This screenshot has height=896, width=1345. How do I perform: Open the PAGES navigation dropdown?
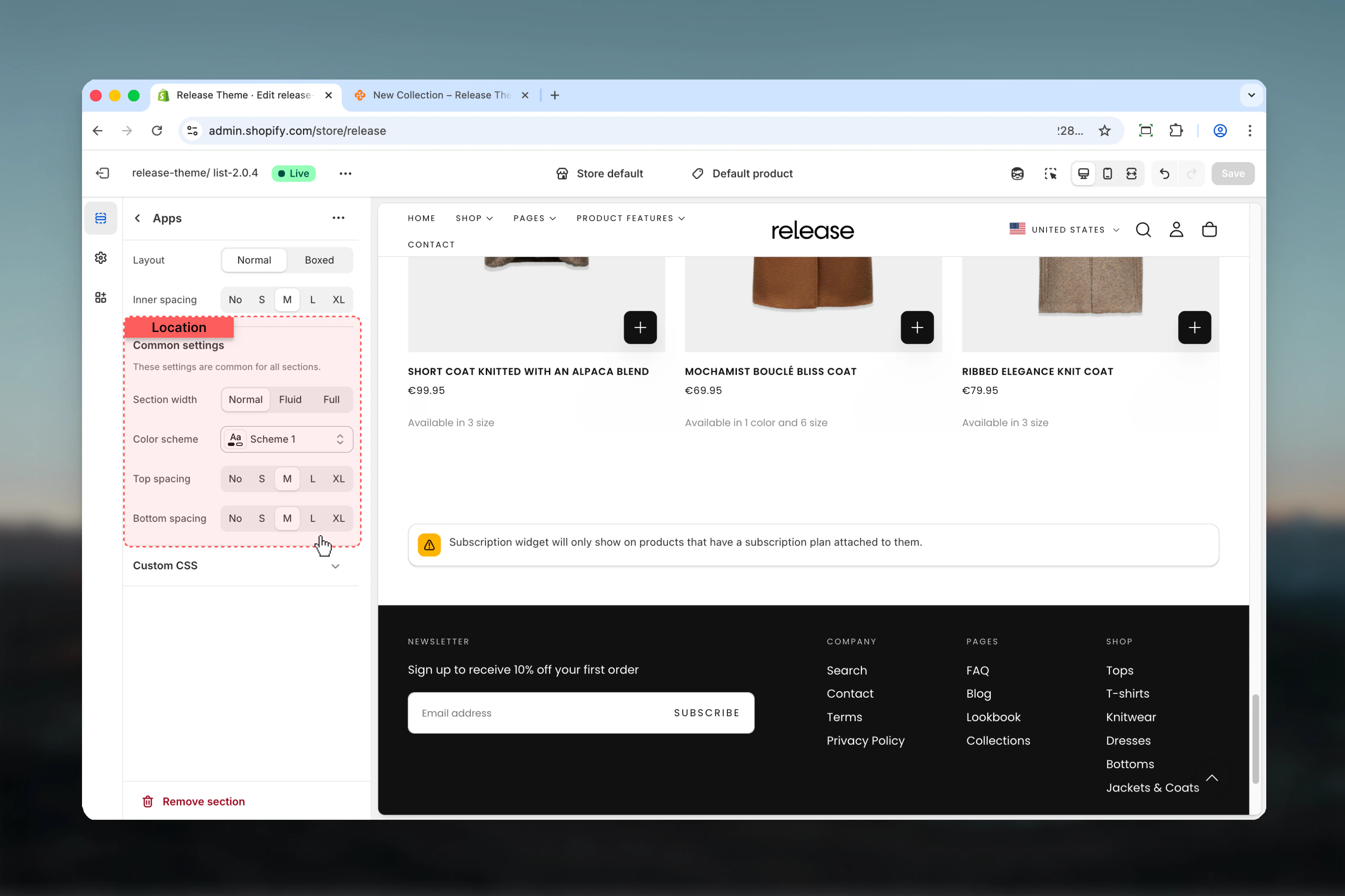[534, 218]
